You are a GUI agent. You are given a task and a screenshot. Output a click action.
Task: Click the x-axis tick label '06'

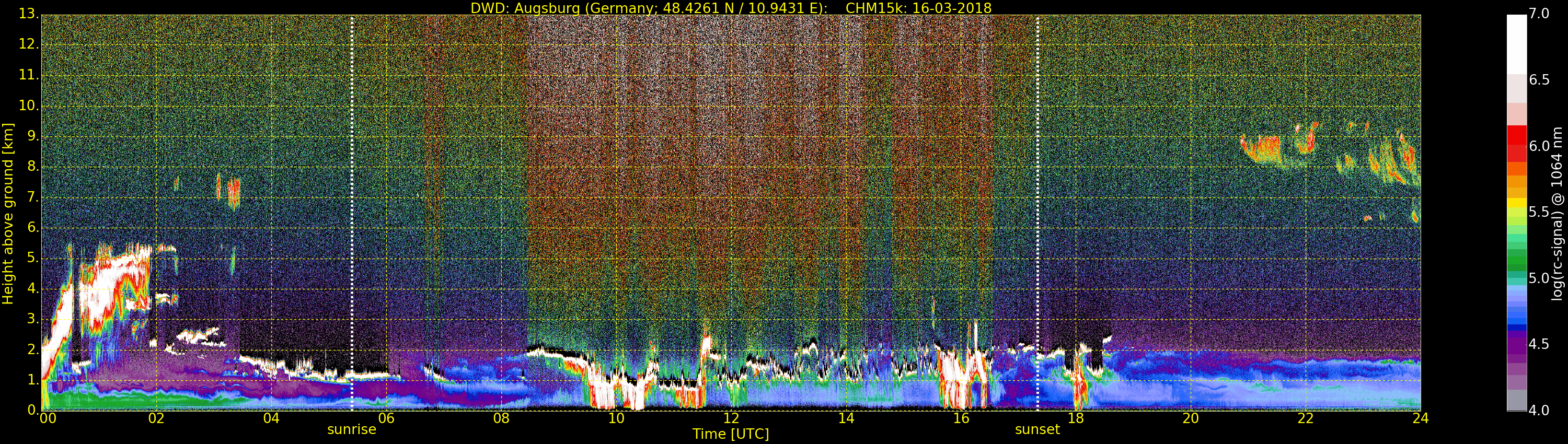click(x=386, y=418)
